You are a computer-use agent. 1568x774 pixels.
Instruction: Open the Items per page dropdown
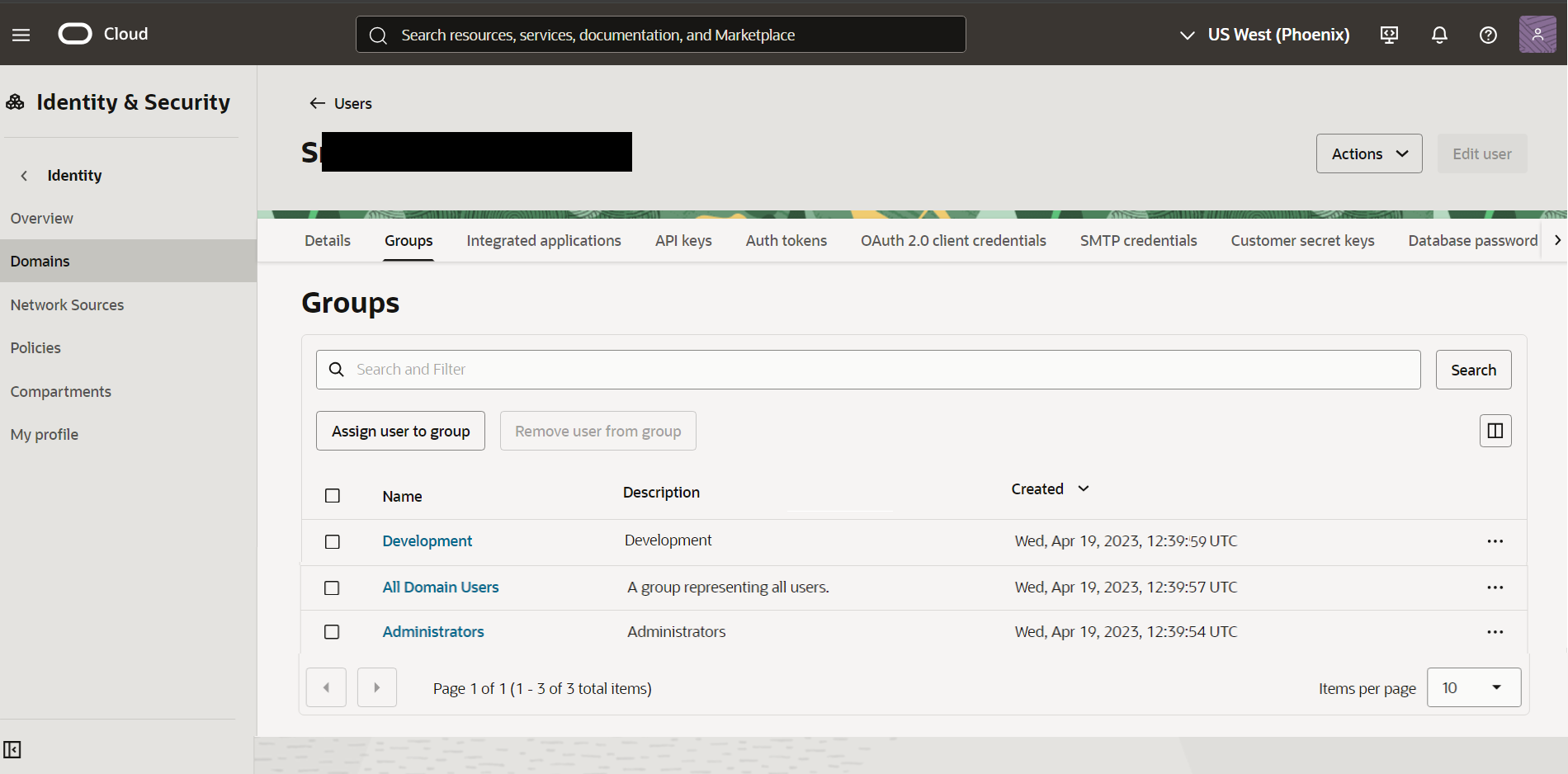pyautogui.click(x=1473, y=687)
